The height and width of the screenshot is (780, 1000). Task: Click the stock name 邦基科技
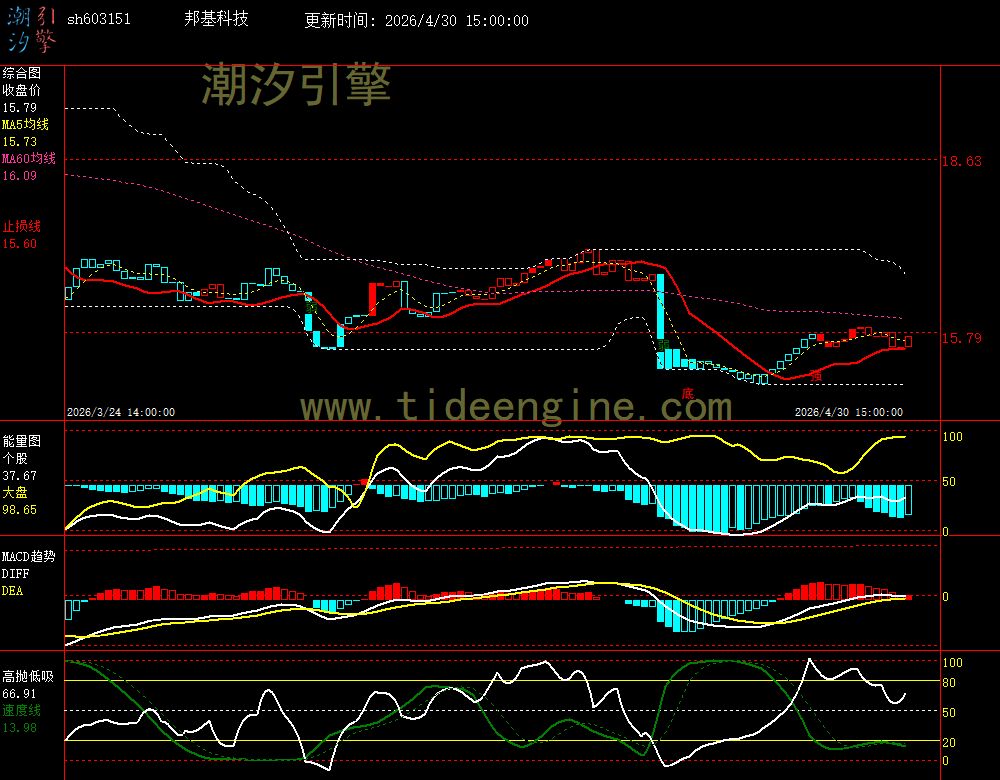[x=216, y=18]
